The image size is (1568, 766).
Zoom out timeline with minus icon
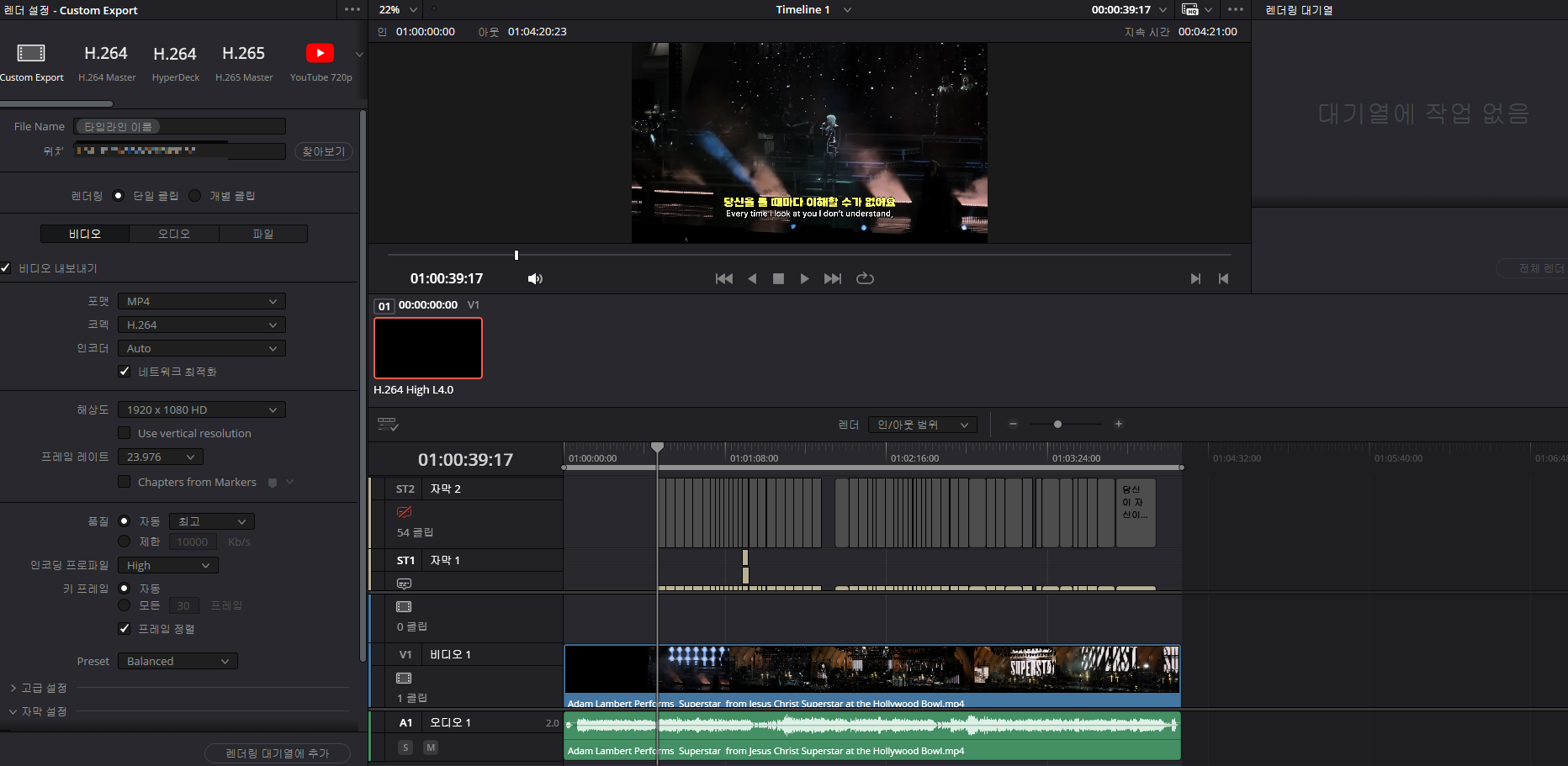tap(1013, 425)
